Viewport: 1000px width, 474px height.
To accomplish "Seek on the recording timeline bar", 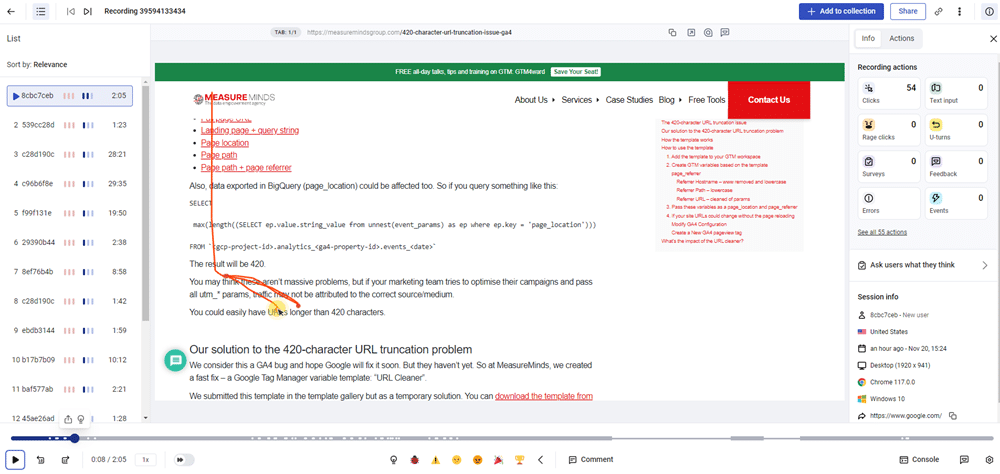I will (400, 438).
